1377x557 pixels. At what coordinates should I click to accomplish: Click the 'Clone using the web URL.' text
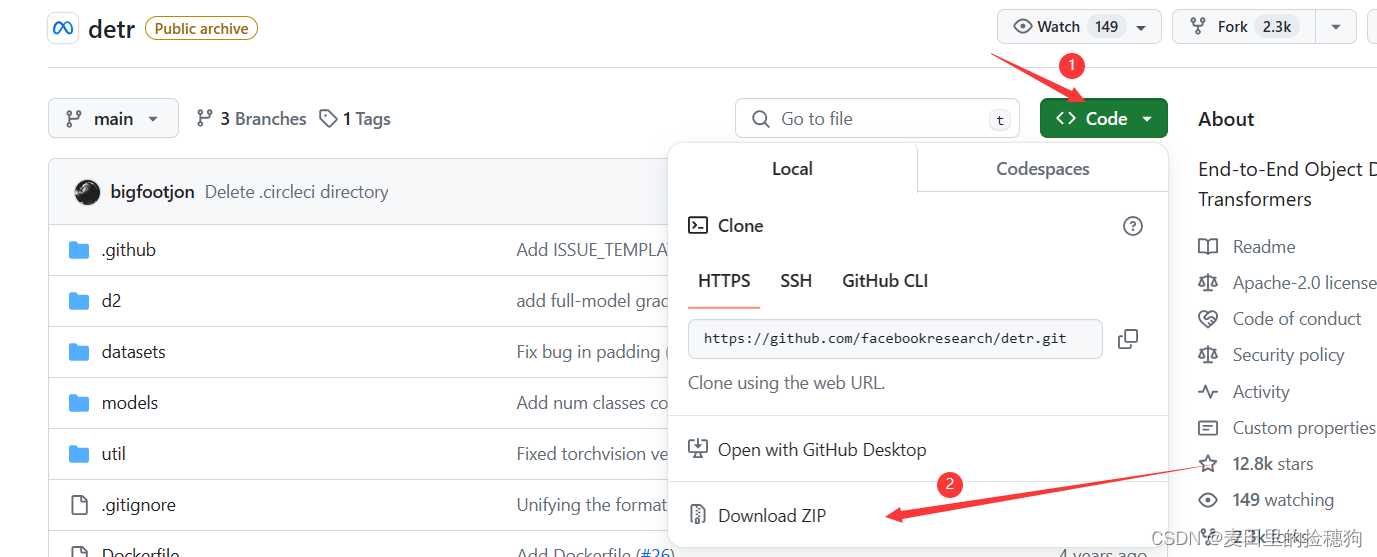coord(786,383)
